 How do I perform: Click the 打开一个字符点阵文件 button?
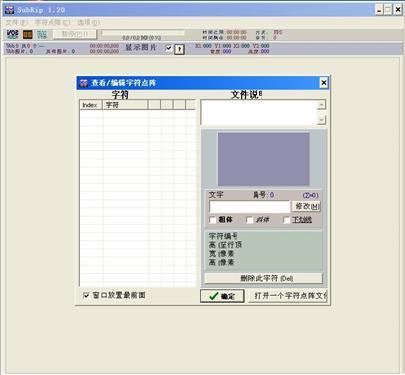[x=288, y=296]
